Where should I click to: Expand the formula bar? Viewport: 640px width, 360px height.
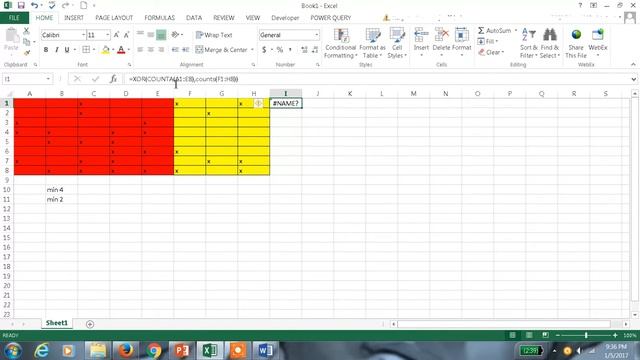coord(633,79)
